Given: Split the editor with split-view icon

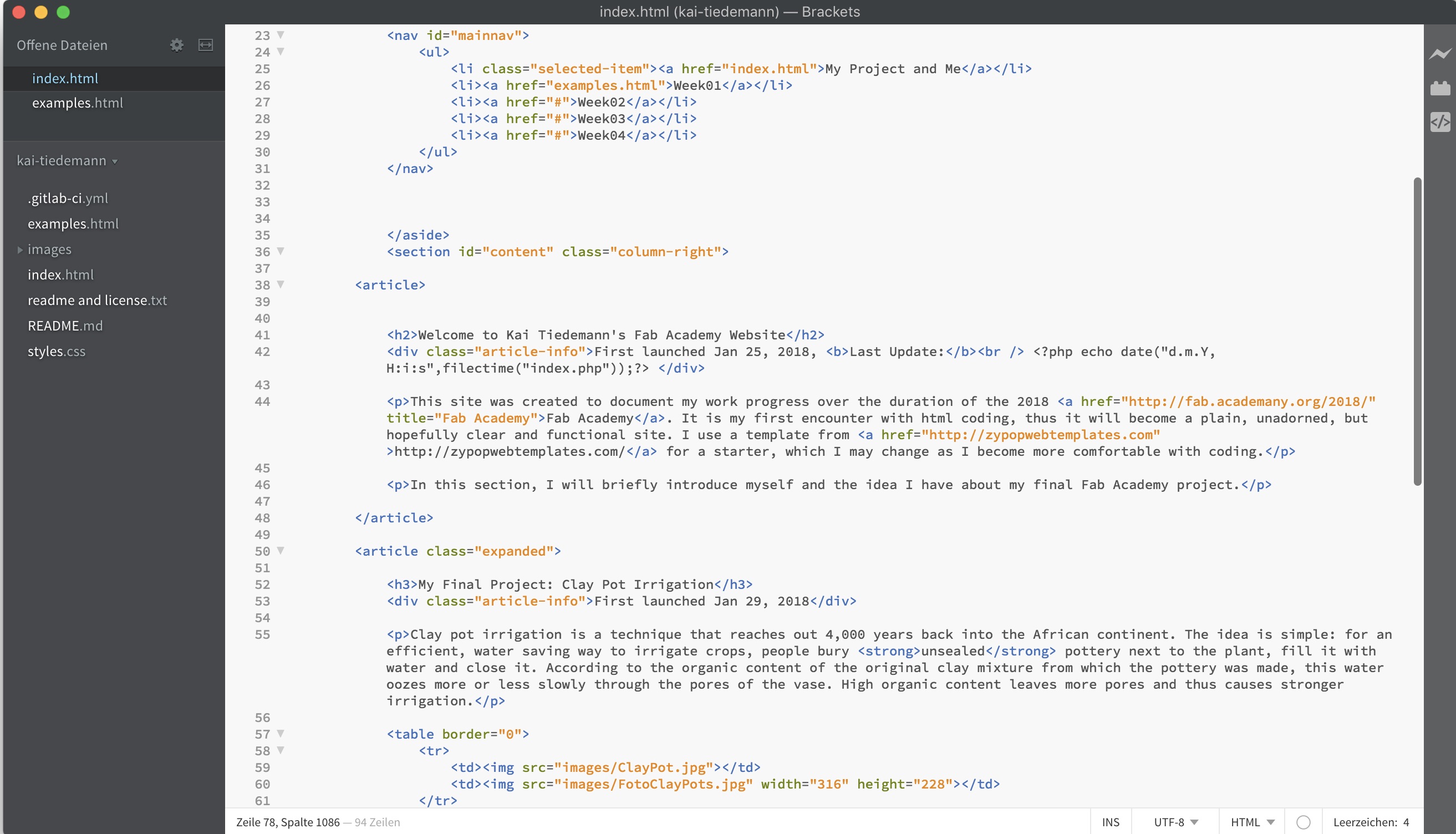Looking at the screenshot, I should click(206, 45).
